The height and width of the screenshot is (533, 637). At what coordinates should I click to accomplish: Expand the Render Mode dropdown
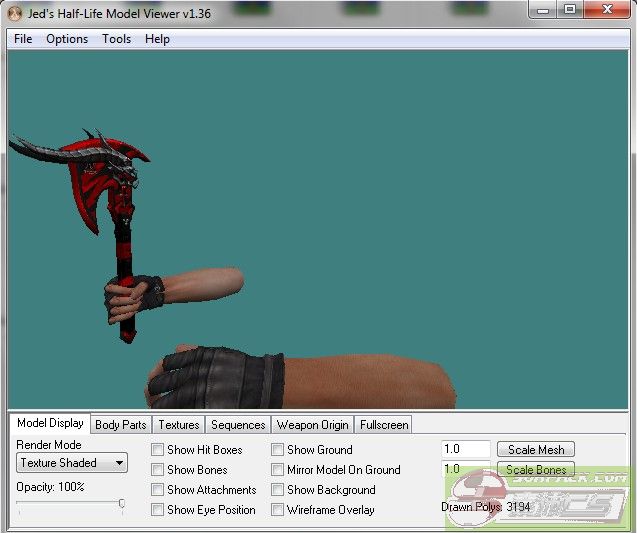tap(72, 463)
